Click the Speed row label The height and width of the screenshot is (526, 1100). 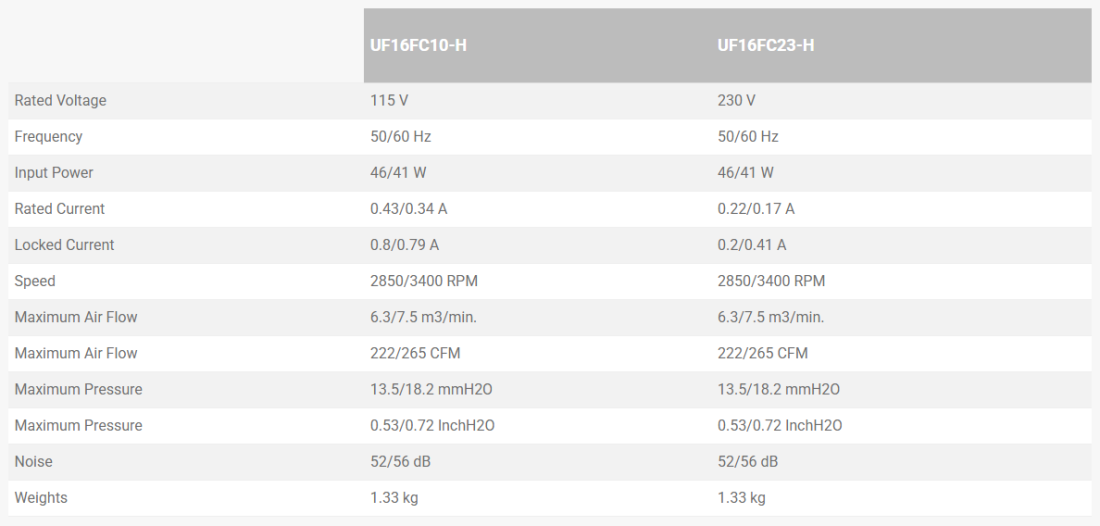(x=35, y=281)
